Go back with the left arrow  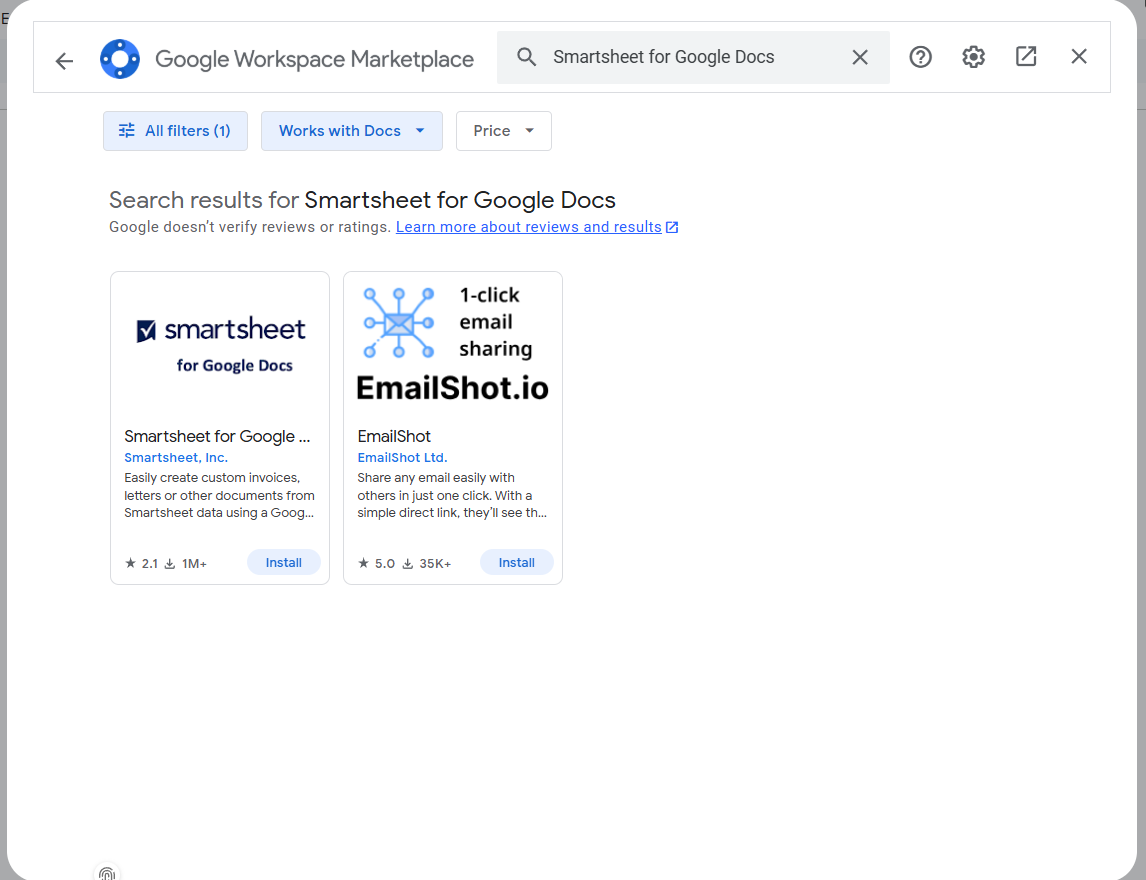click(x=64, y=61)
